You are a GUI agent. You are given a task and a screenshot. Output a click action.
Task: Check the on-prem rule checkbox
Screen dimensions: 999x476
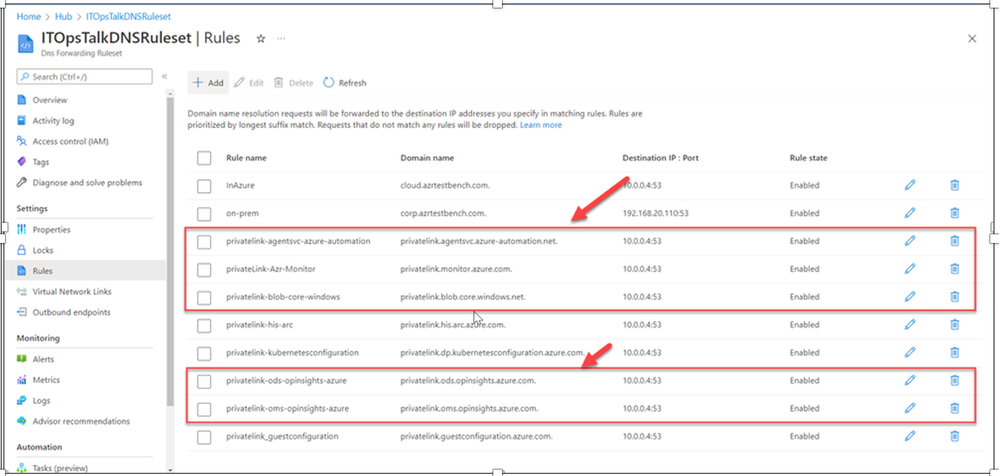[204, 214]
